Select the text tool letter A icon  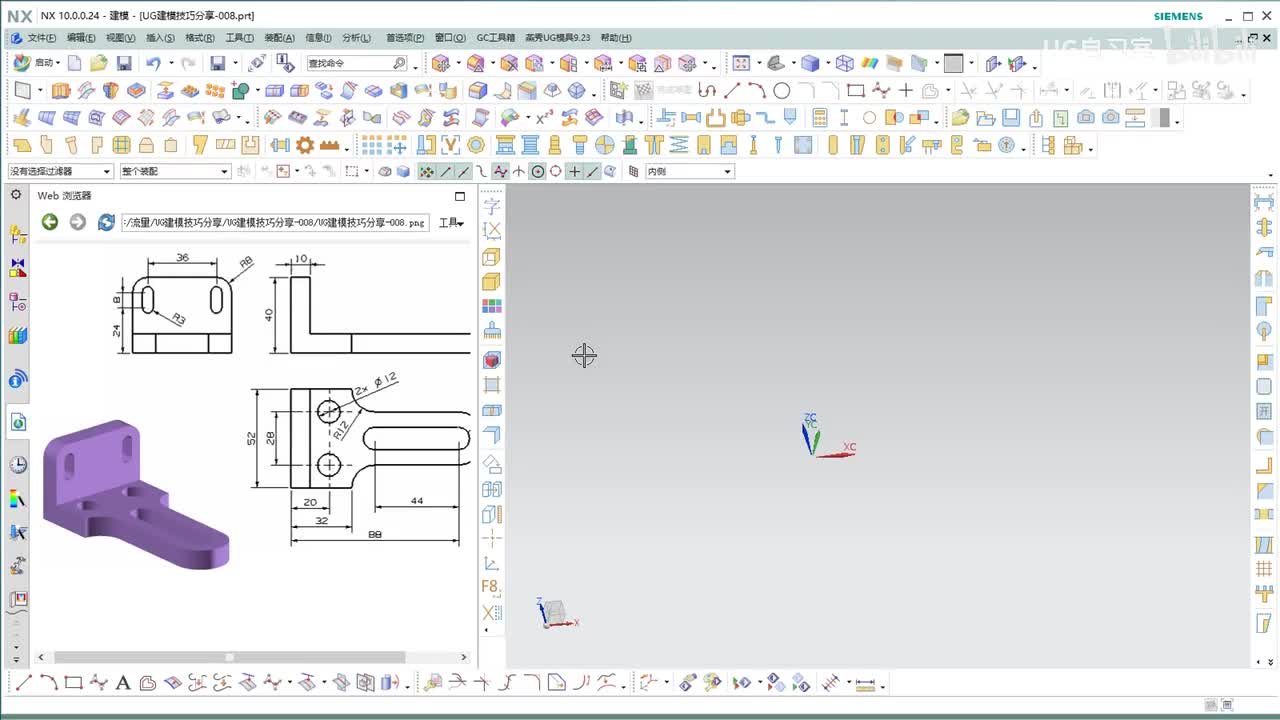coord(123,683)
